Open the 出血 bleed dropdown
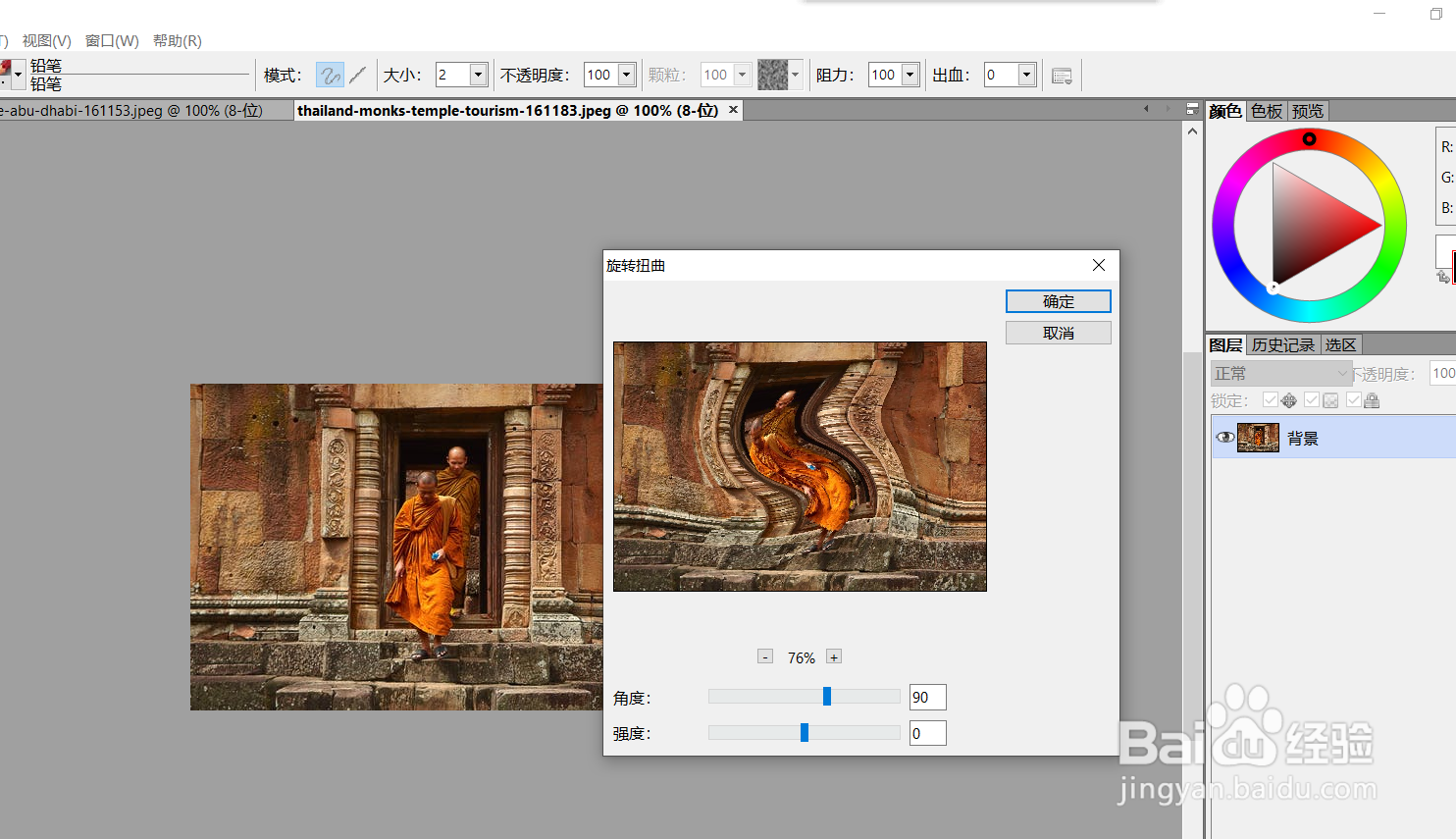1456x839 pixels. [1026, 76]
